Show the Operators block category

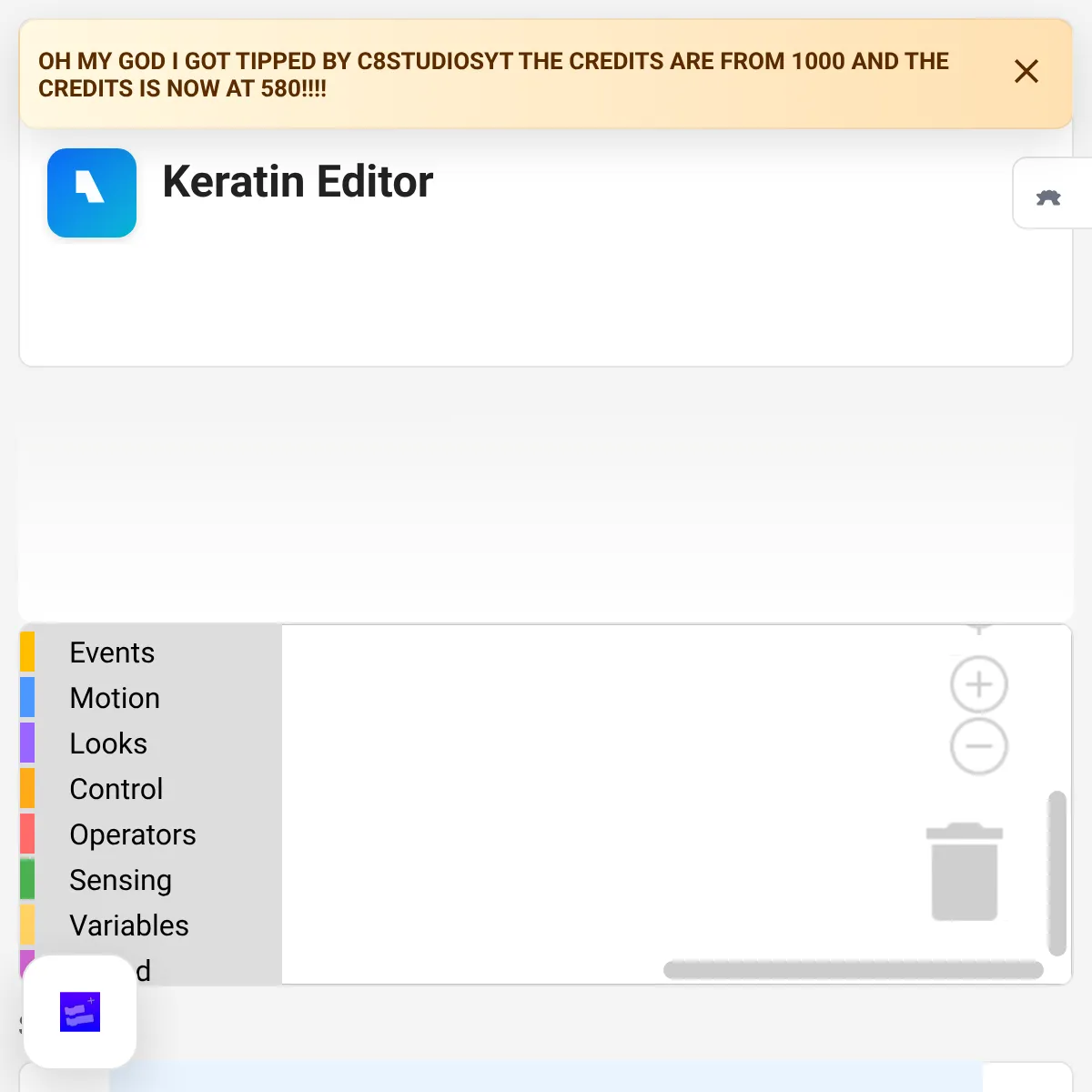coord(133,834)
